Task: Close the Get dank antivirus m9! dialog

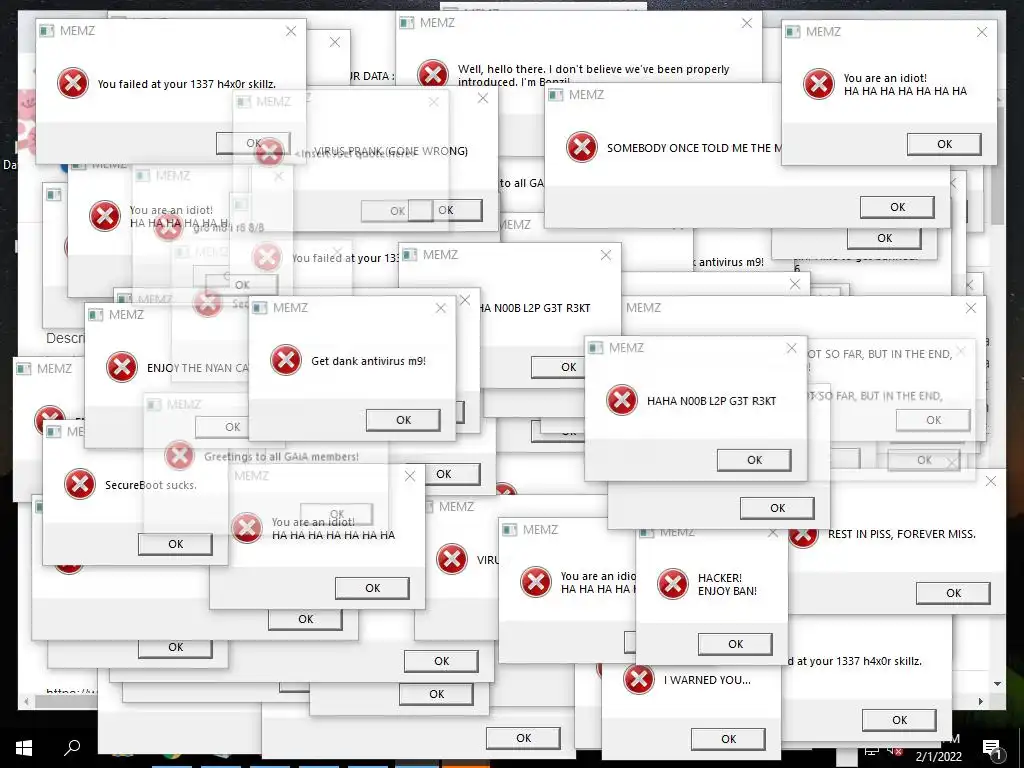Action: tap(441, 308)
